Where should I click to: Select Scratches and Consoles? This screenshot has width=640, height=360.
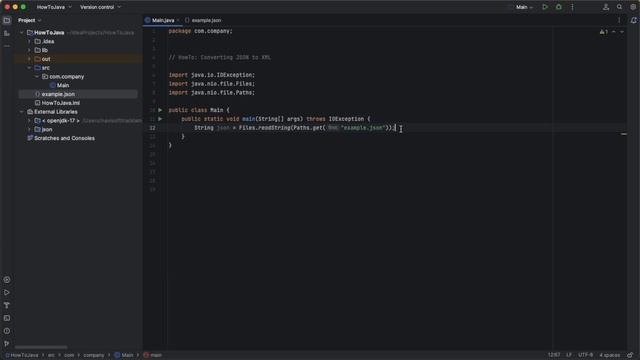coord(61,138)
